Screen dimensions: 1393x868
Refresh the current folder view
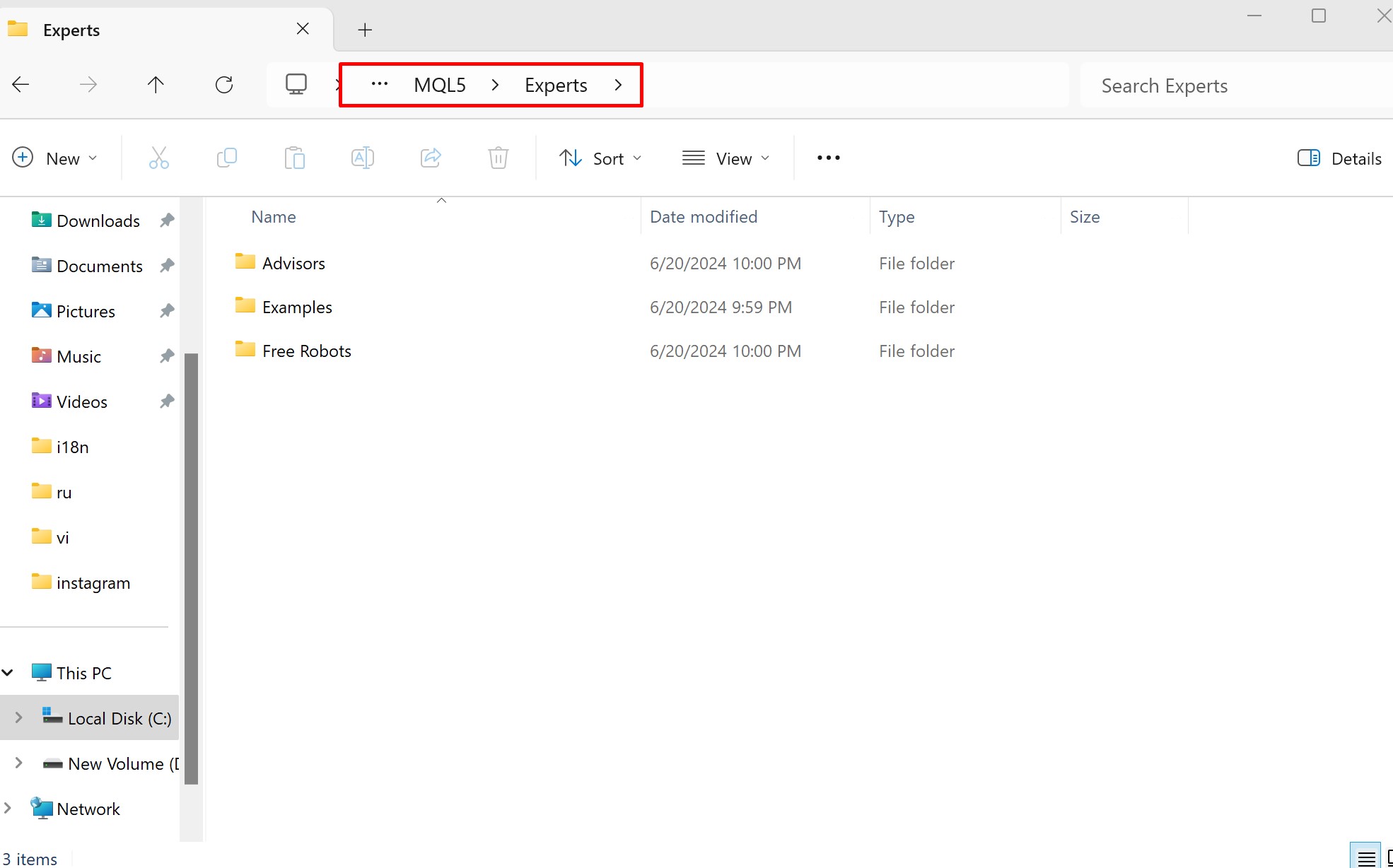click(x=223, y=84)
